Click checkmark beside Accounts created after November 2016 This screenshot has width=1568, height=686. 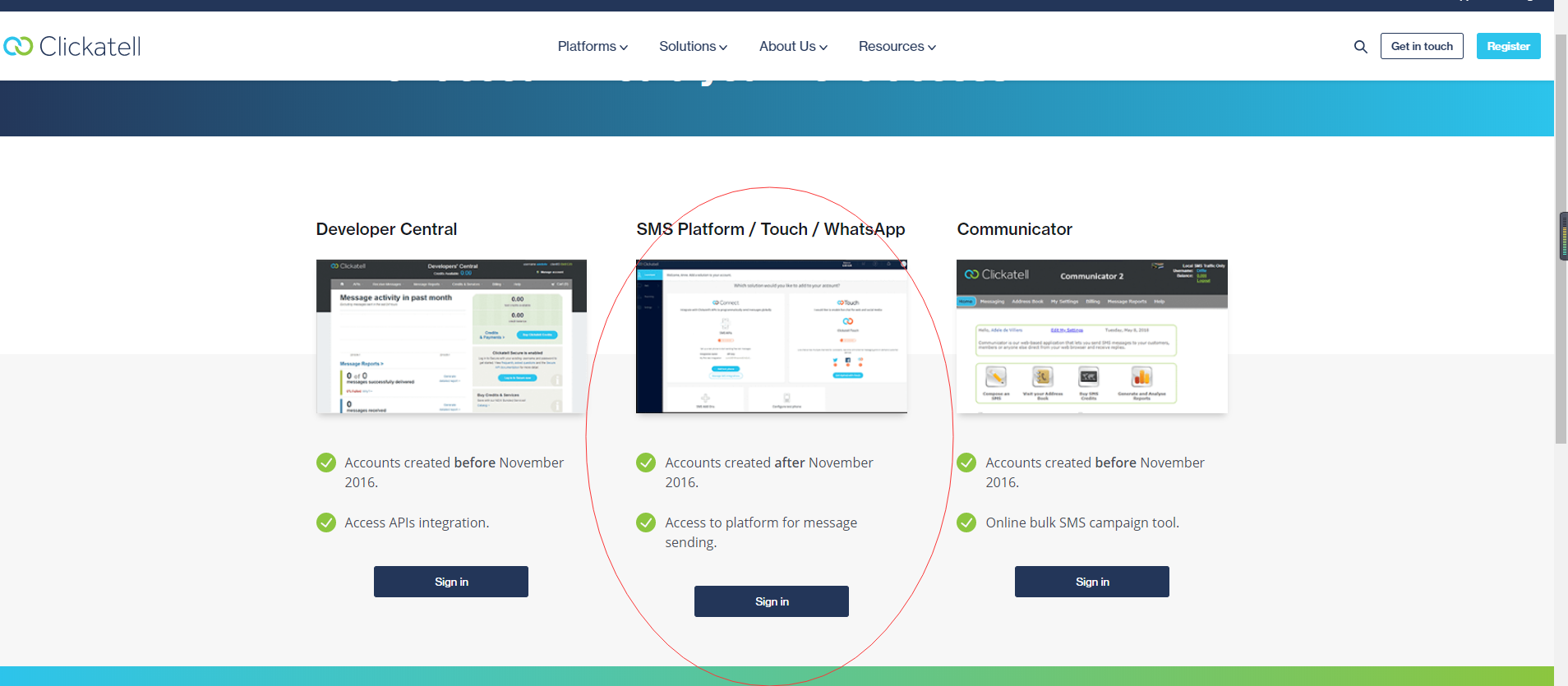pos(646,463)
